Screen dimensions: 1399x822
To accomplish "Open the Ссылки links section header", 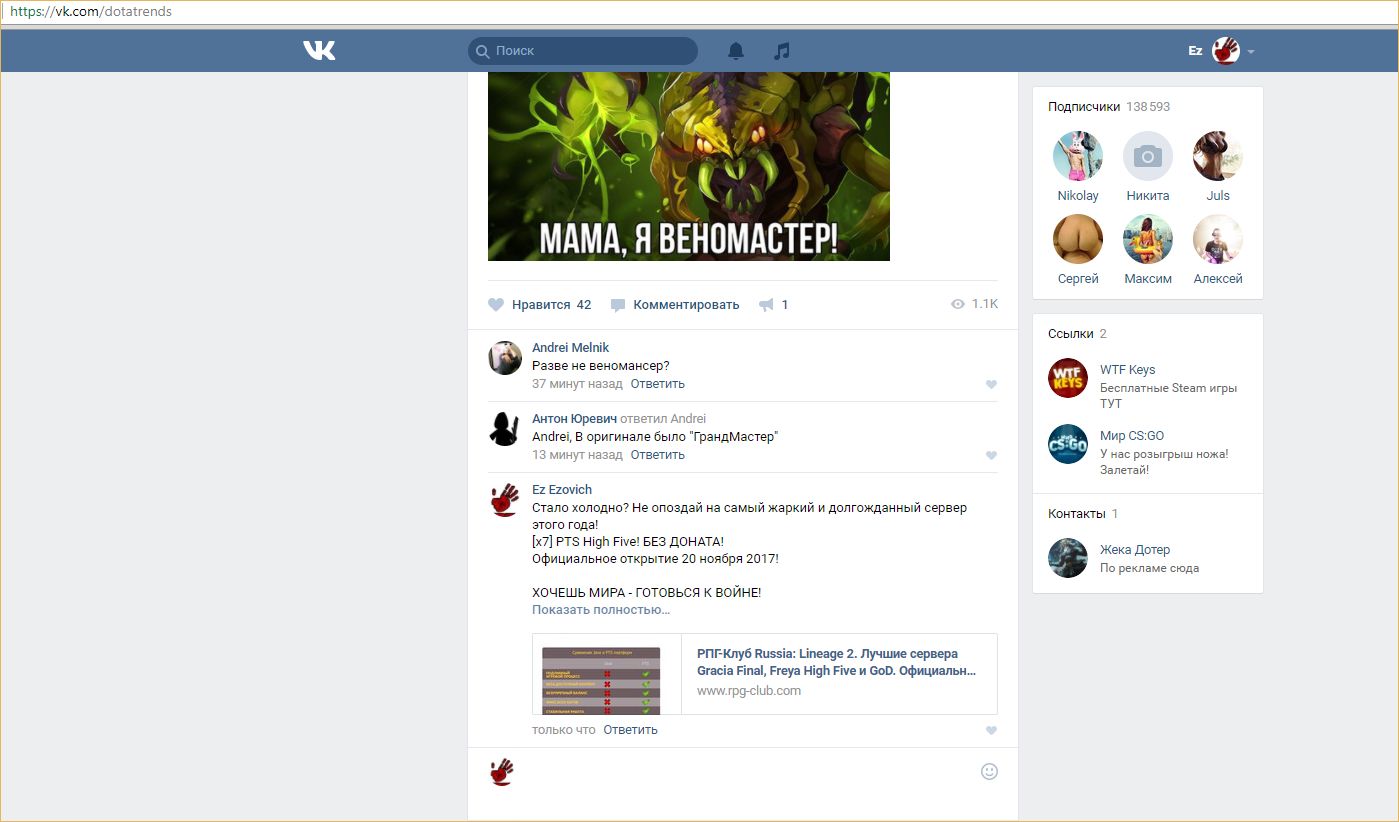I will 1069,334.
